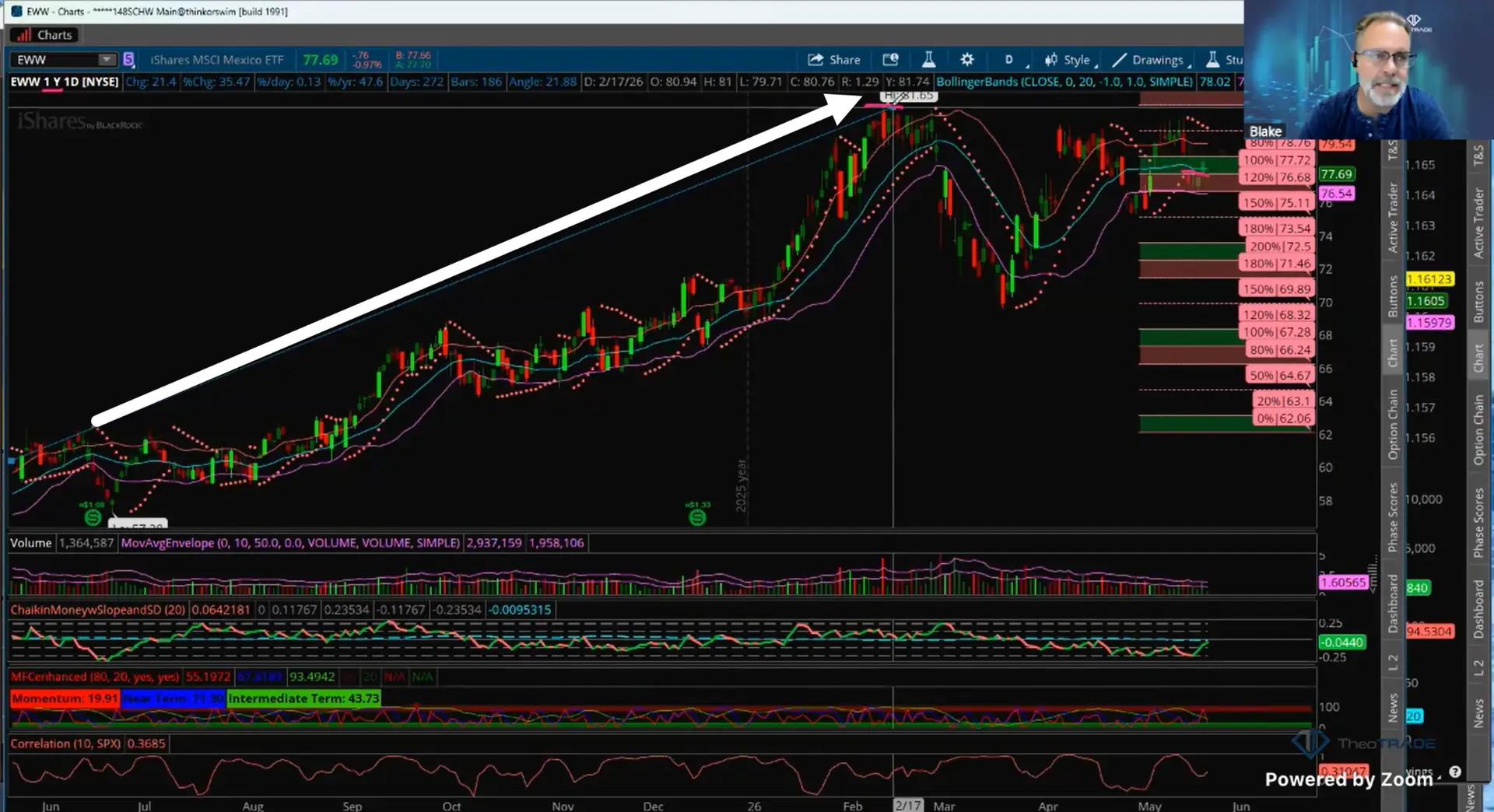The height and width of the screenshot is (812, 1494).
Task: Click the ChaikinMoneywSlopeandSD (20) study label
Action: tap(98, 610)
